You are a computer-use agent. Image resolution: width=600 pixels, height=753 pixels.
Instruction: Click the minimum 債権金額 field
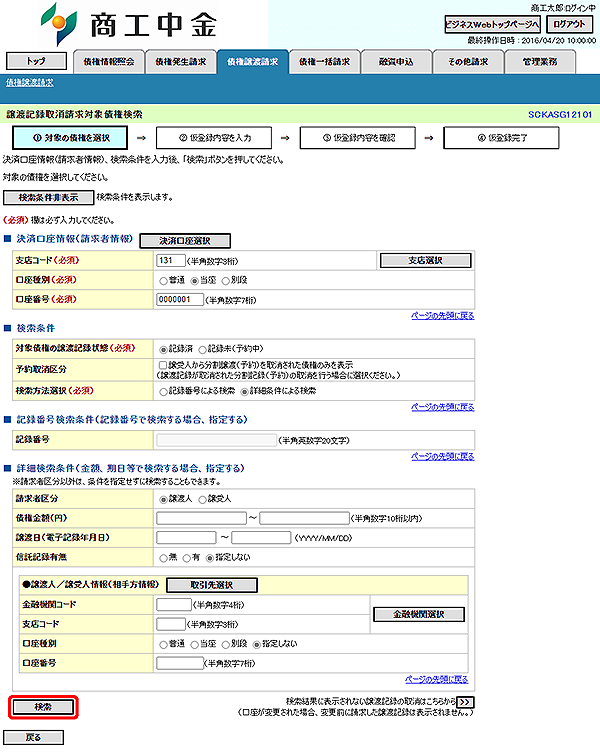[201, 518]
